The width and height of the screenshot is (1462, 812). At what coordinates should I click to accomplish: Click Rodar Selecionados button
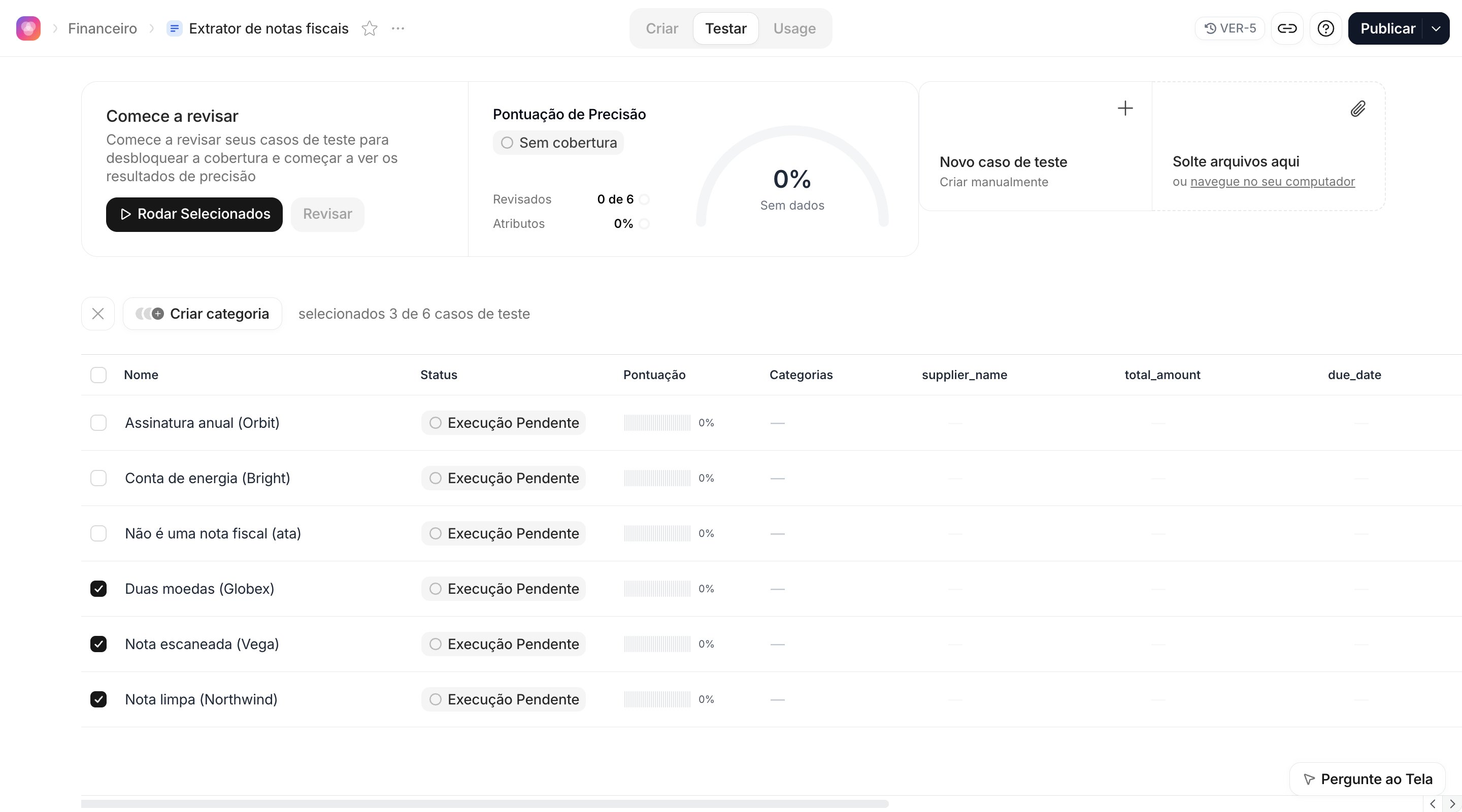pos(194,215)
